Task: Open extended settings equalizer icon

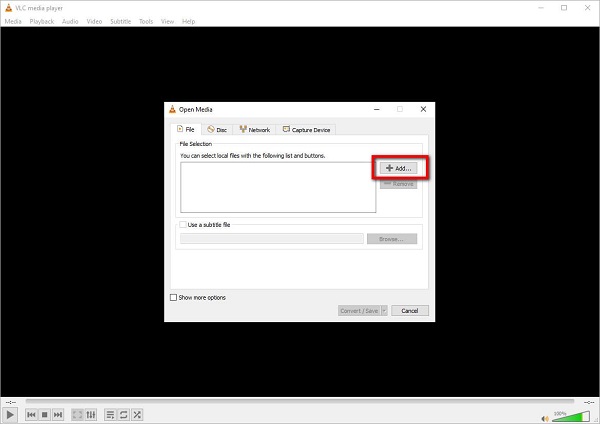Action: pyautogui.click(x=91, y=415)
